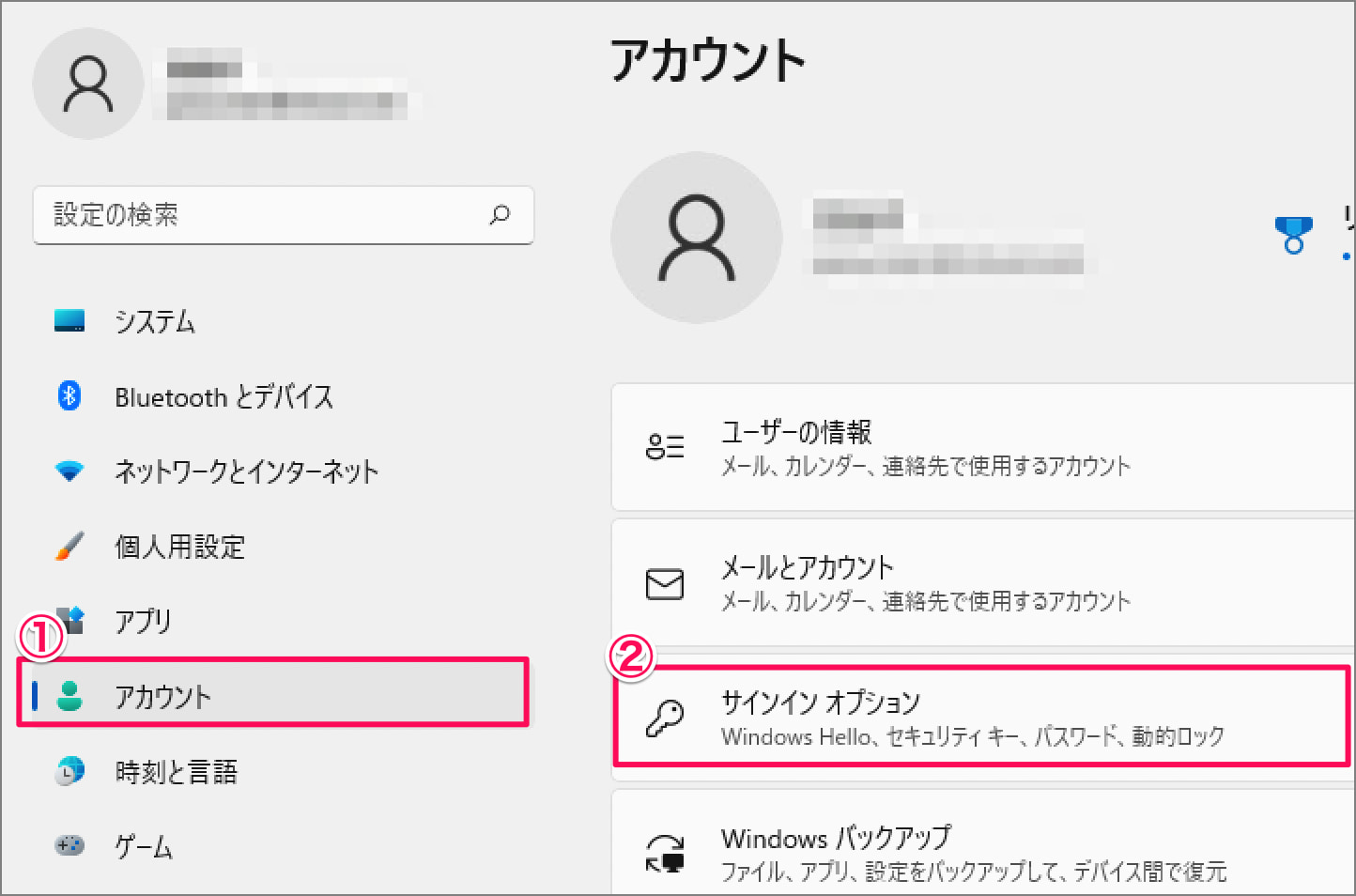1356x896 pixels.
Task: Open ユーザーの情報 account details
Action: (x=939, y=448)
